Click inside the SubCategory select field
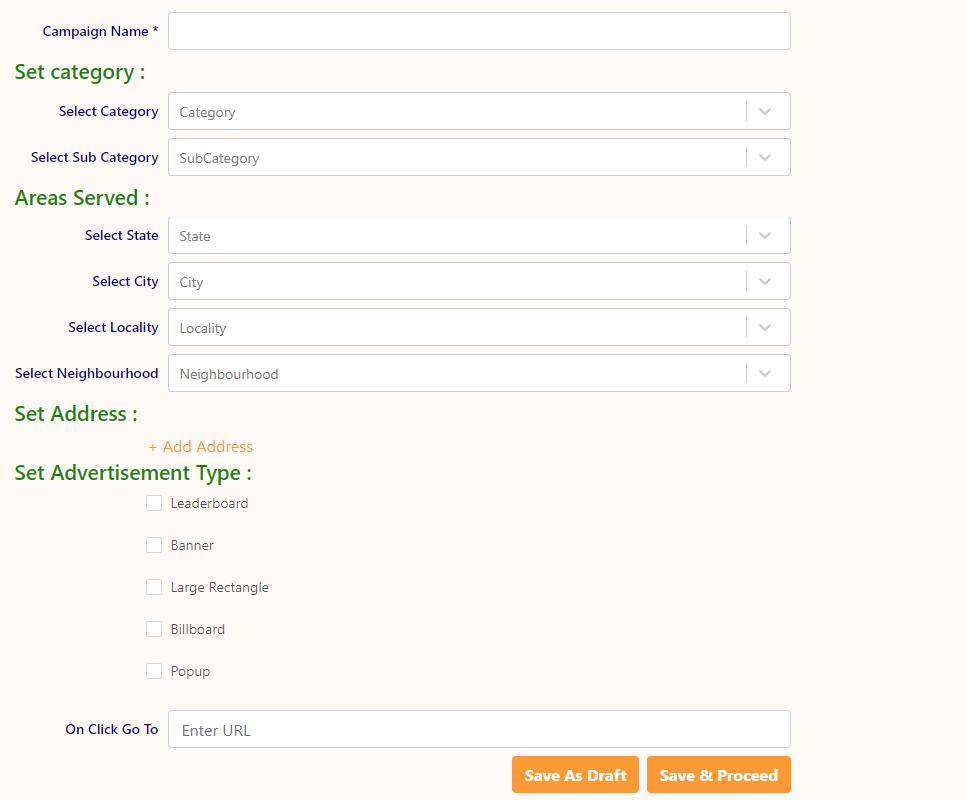Viewport: 966px width, 800px height. (x=456, y=158)
